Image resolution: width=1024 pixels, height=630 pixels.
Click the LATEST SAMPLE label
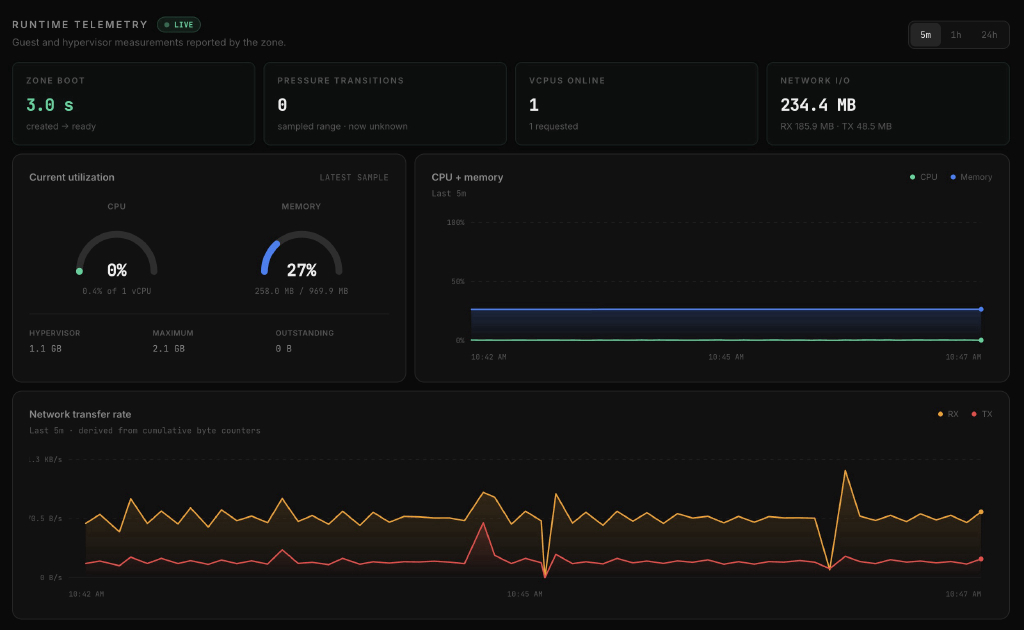click(354, 178)
